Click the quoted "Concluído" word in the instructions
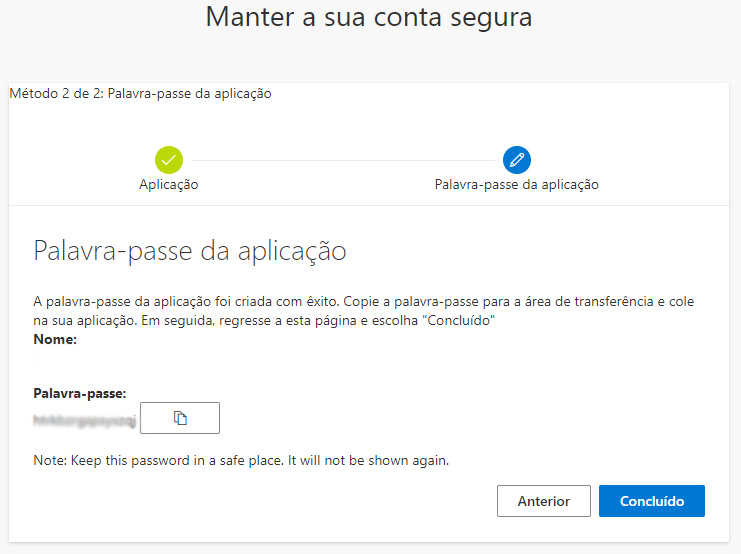The height and width of the screenshot is (554, 741). (x=463, y=320)
